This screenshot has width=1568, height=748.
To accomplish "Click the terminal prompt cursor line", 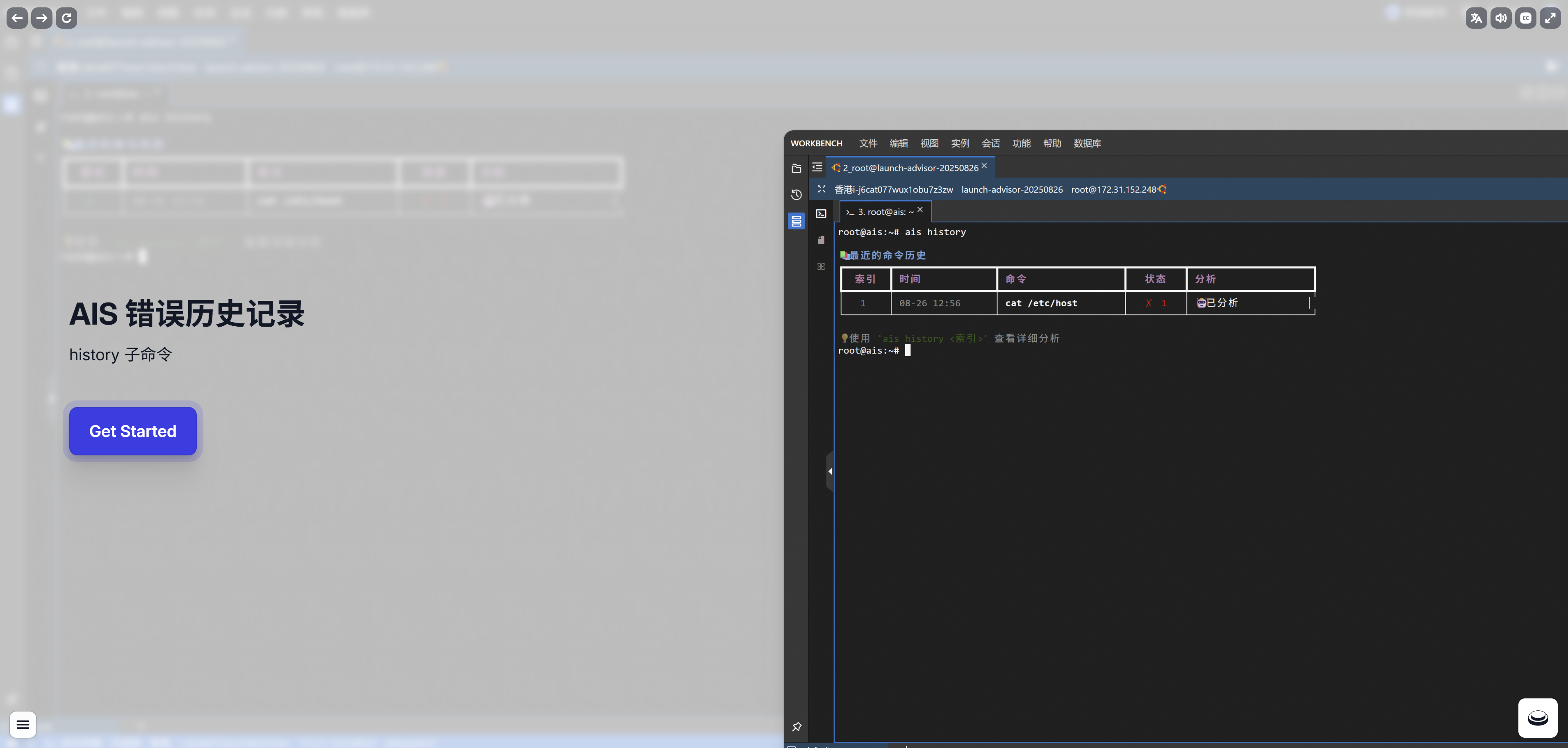I will coord(875,350).
